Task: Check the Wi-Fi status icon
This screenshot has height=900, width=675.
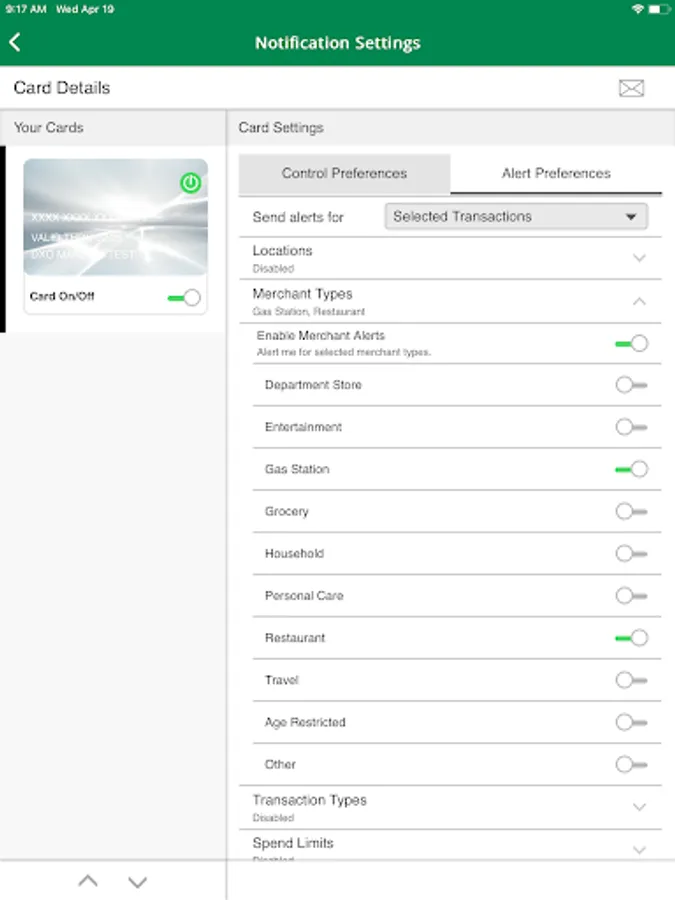Action: coord(638,9)
